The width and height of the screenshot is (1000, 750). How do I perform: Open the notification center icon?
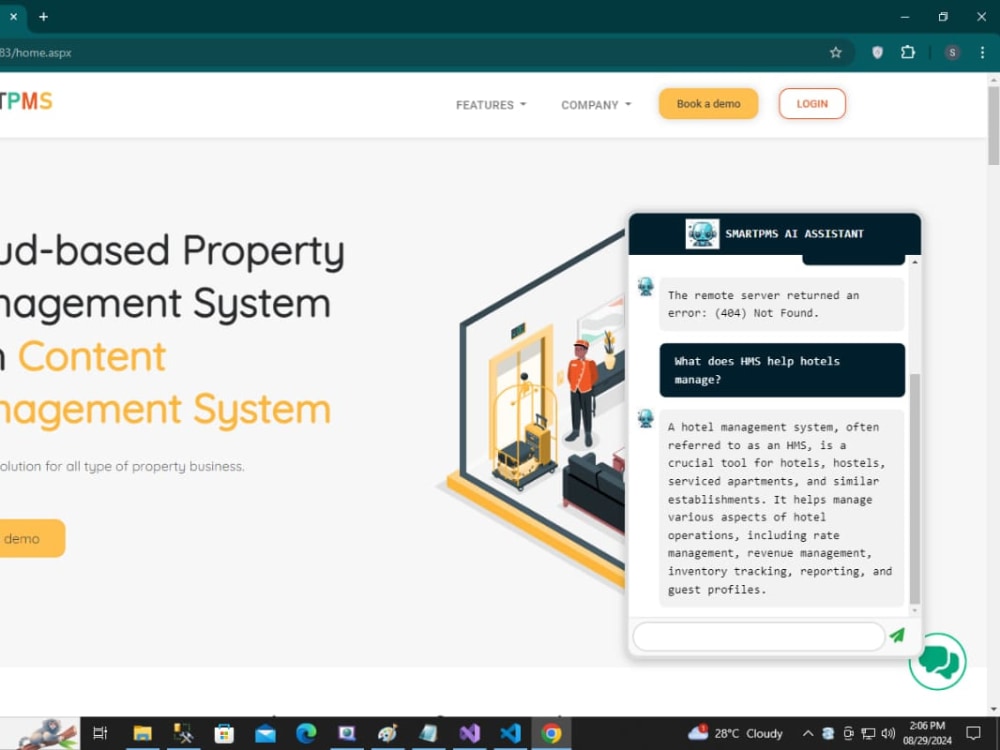(x=973, y=733)
